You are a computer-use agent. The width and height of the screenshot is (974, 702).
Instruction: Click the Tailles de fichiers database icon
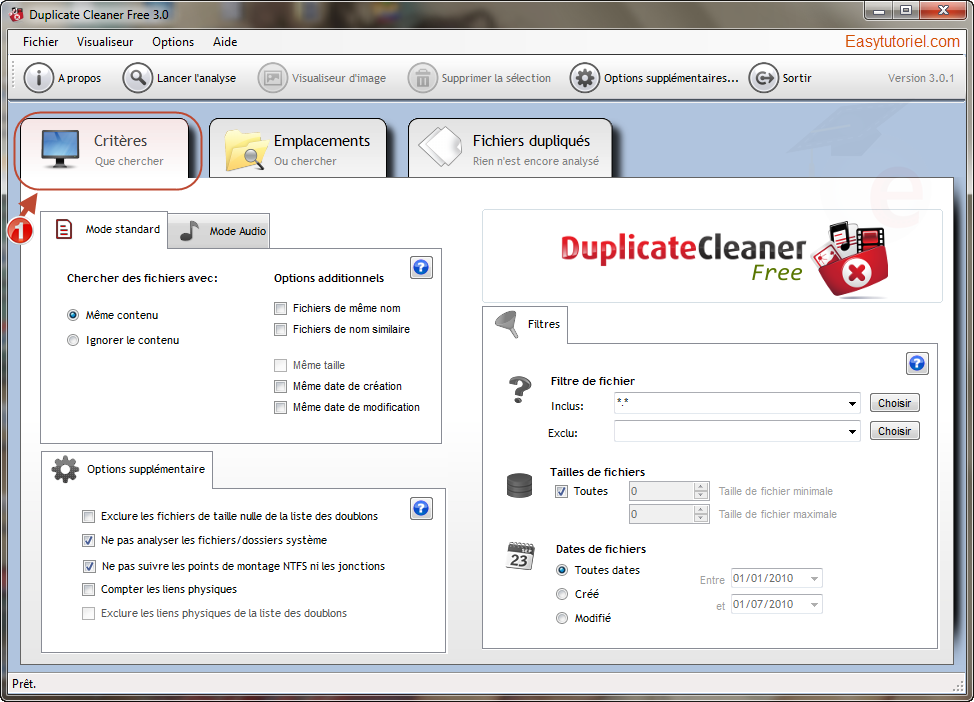(x=519, y=486)
